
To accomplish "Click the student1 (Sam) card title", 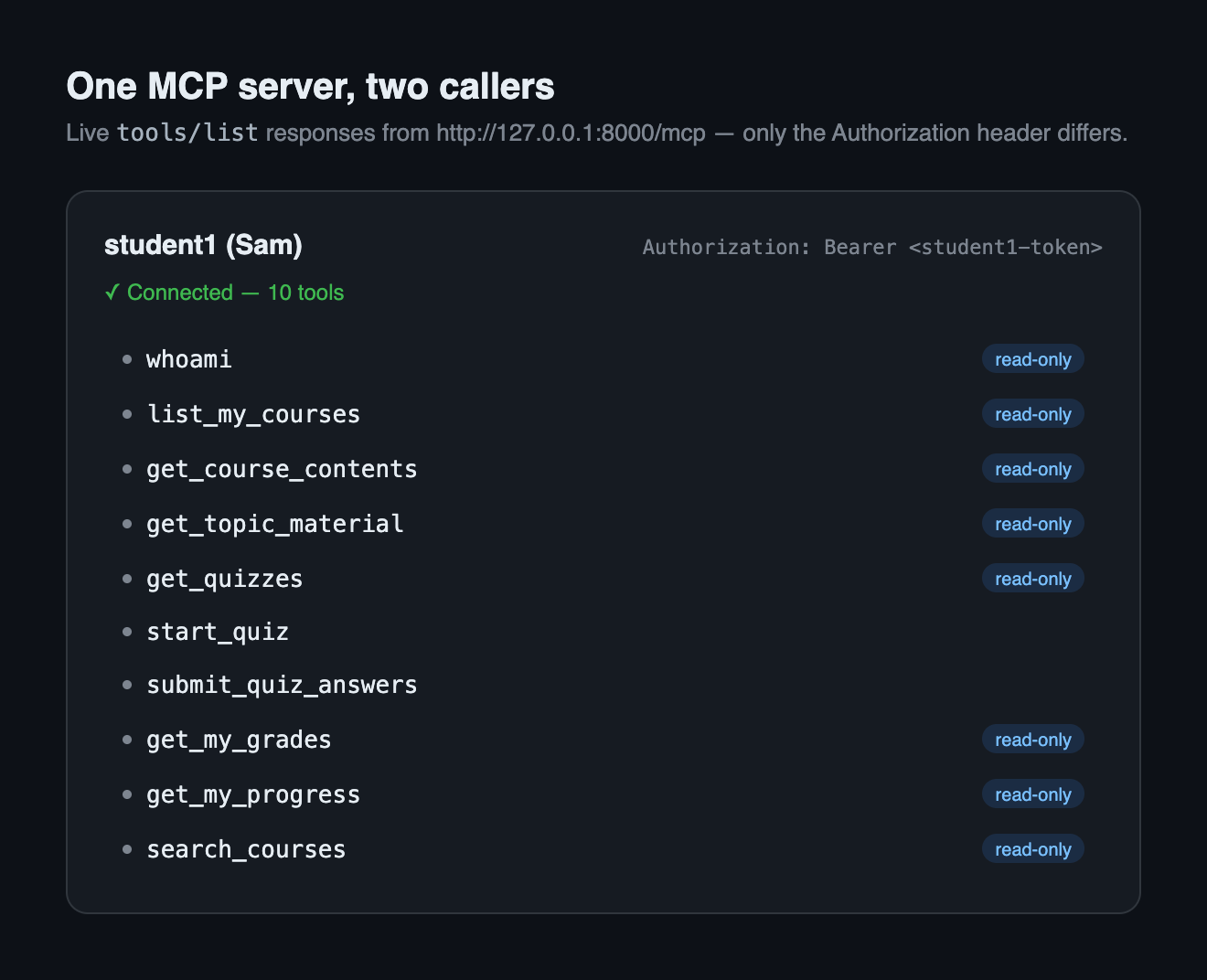I will (x=203, y=245).
